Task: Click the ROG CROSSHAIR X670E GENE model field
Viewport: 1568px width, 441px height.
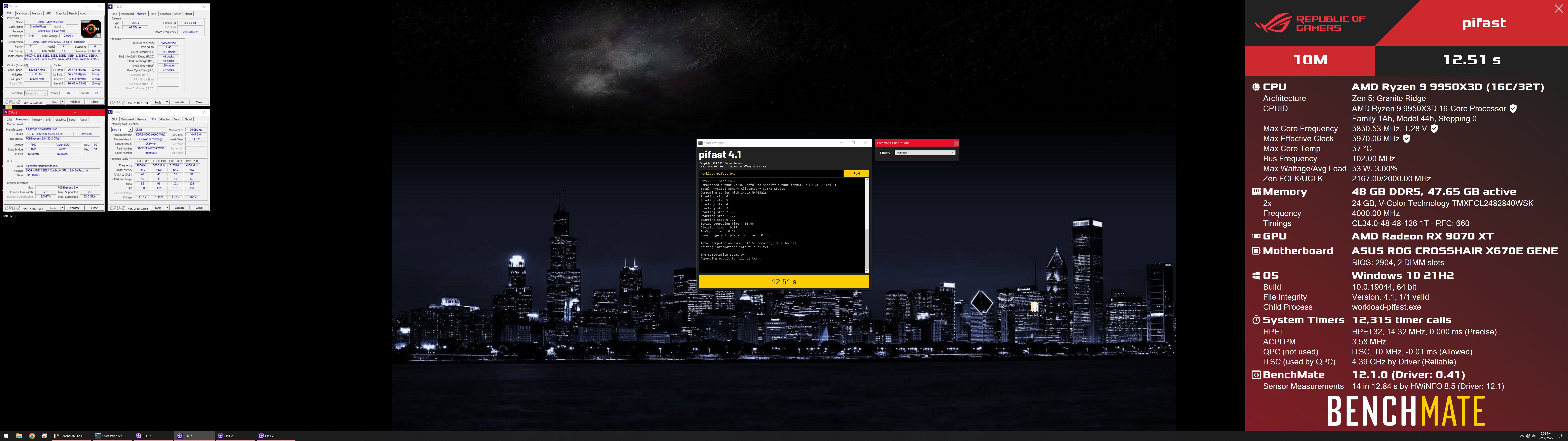Action: point(49,134)
